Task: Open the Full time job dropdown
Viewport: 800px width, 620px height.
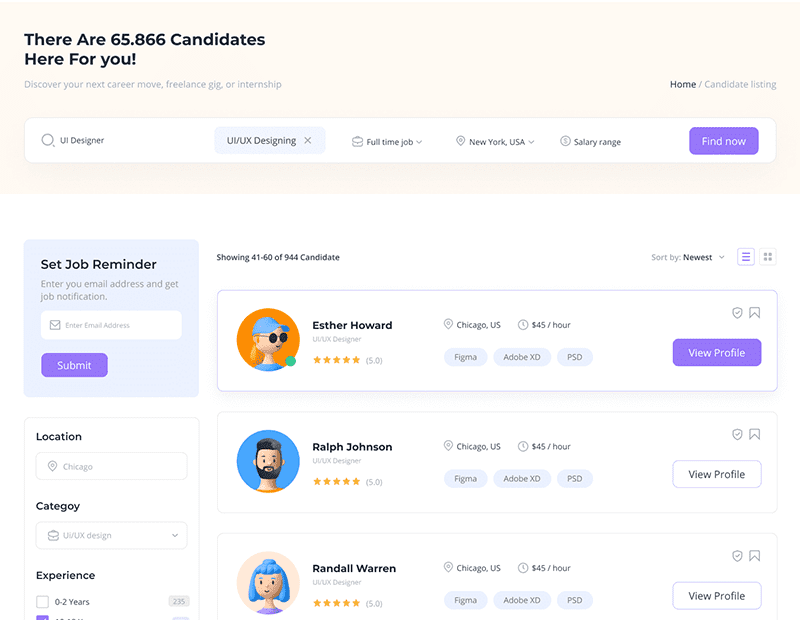Action: [387, 142]
